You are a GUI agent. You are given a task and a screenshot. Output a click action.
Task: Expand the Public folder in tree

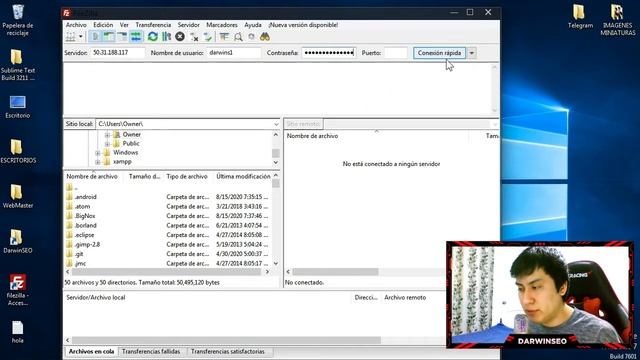click(x=107, y=144)
